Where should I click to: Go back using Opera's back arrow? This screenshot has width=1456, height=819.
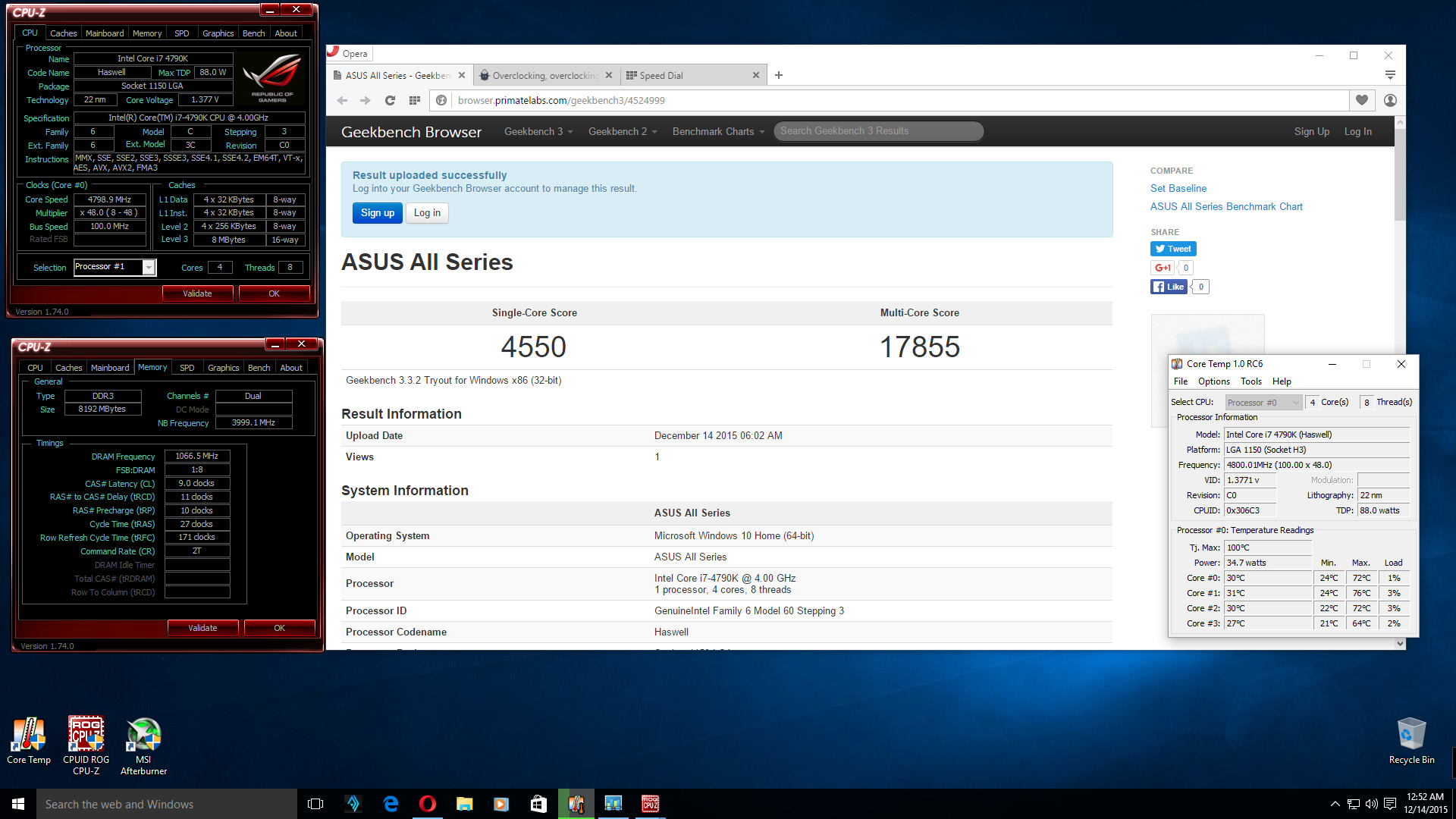click(342, 100)
